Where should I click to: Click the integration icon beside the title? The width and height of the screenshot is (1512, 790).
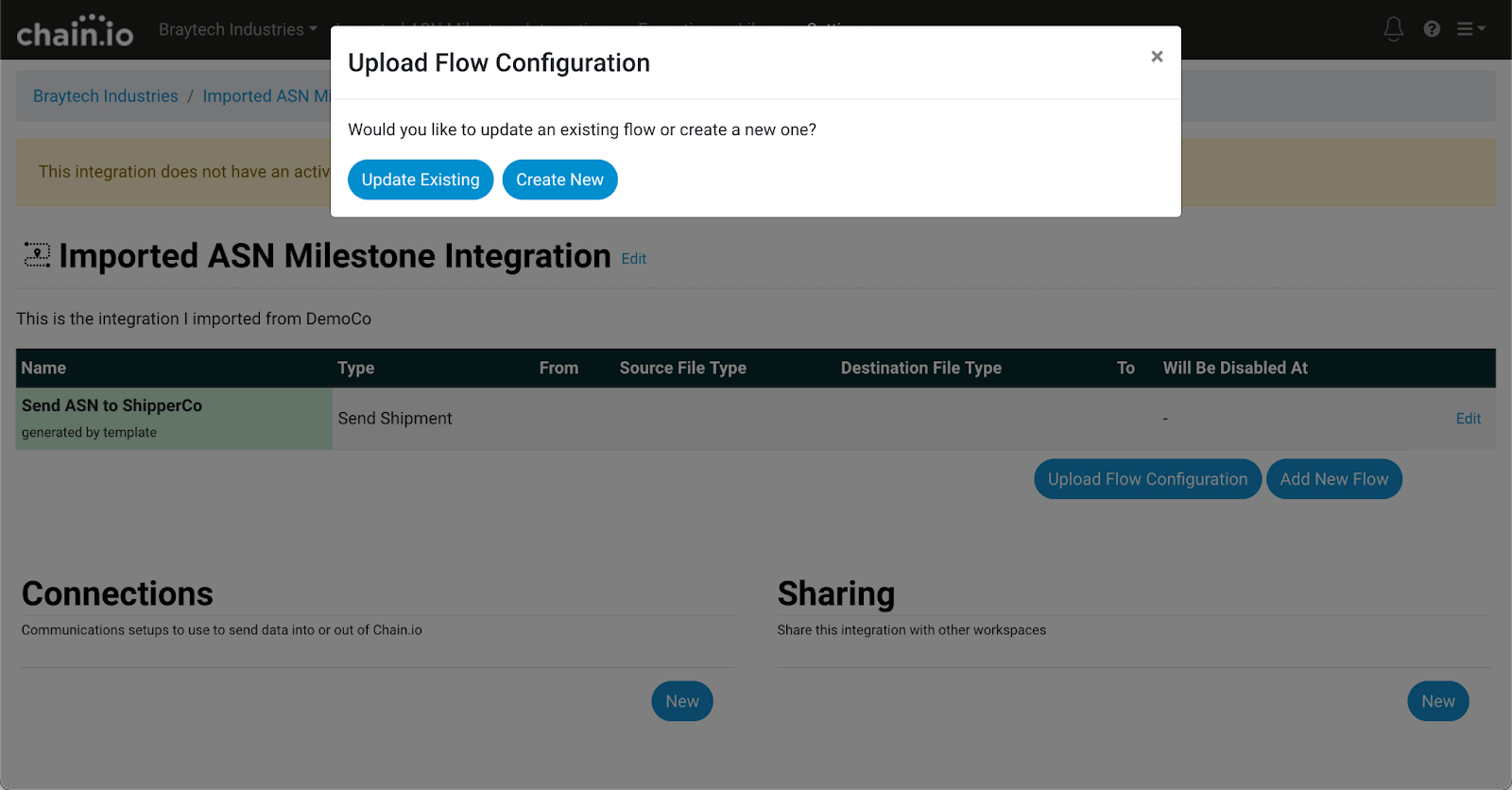(x=37, y=255)
